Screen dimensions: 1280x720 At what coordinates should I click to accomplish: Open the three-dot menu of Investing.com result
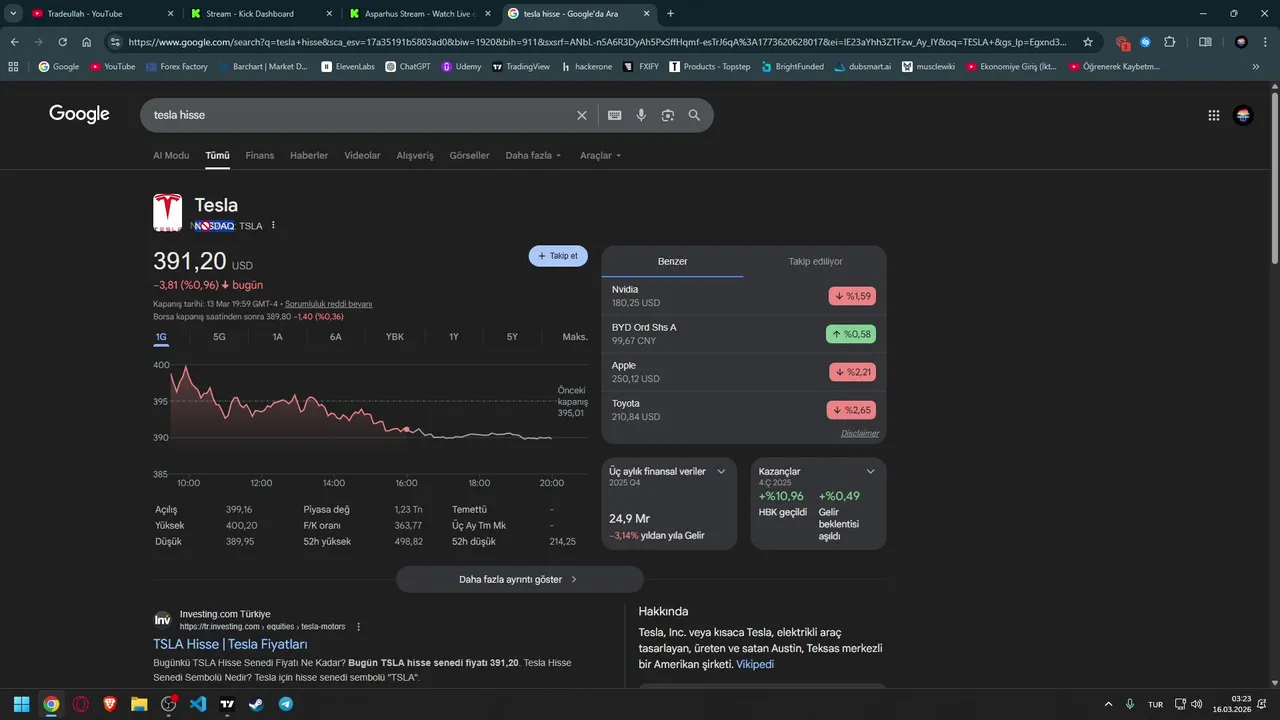coord(359,627)
